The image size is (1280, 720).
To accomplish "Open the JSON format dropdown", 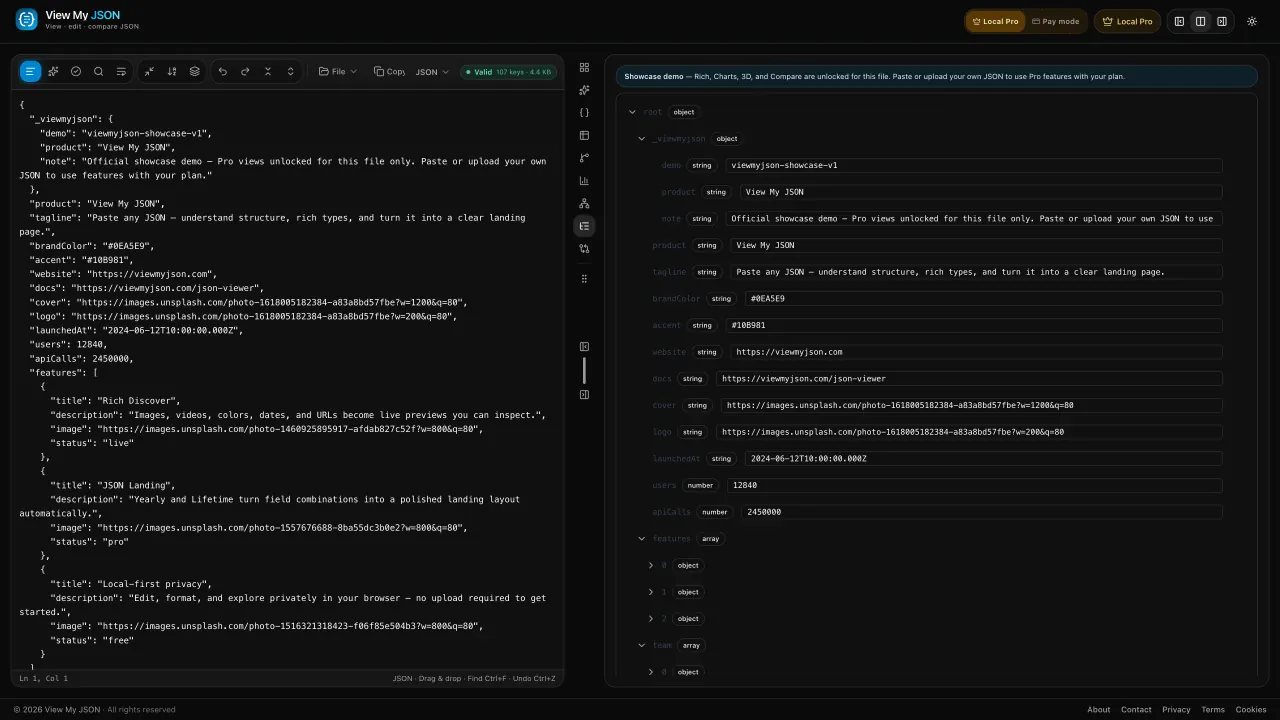I will (x=432, y=72).
